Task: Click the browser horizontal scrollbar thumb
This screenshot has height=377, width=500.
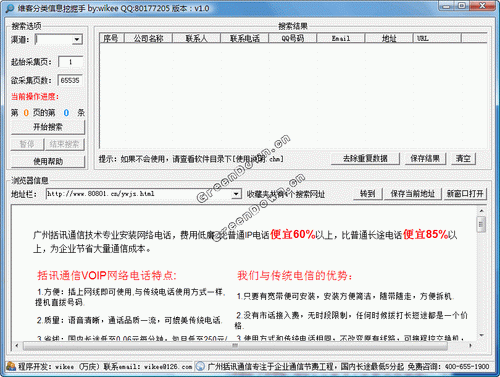Action: [x=235, y=346]
